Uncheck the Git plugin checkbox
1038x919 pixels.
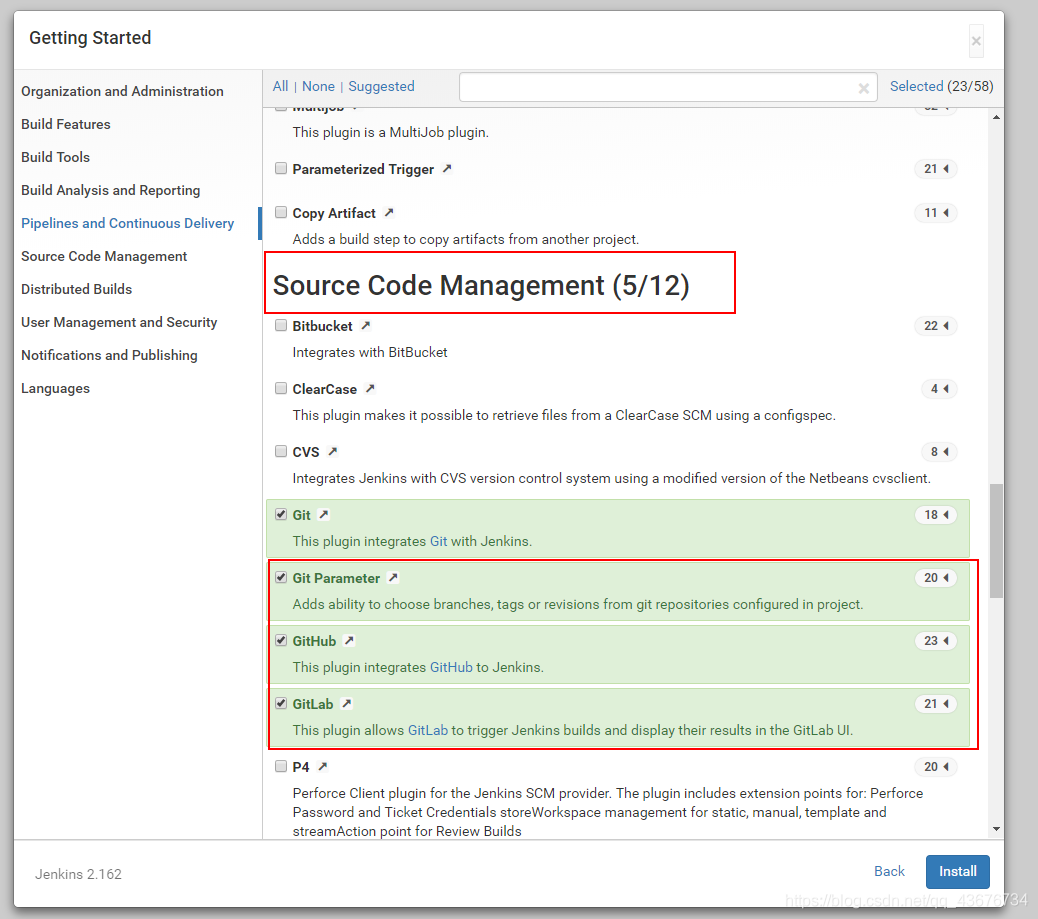point(281,514)
